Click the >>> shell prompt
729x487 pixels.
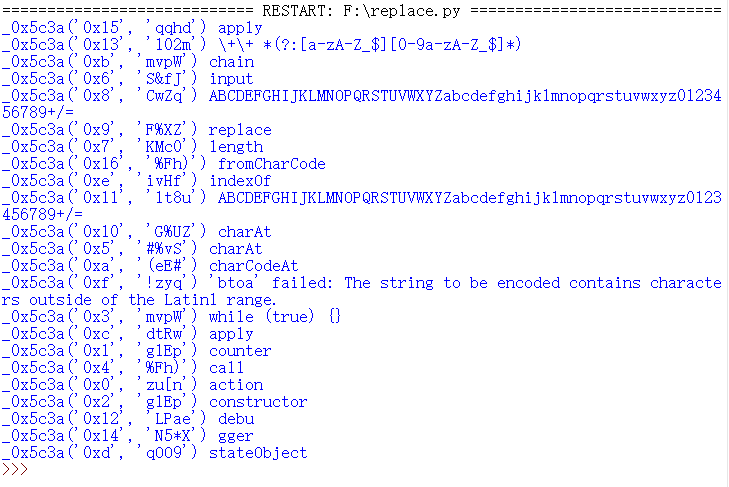coord(14,470)
